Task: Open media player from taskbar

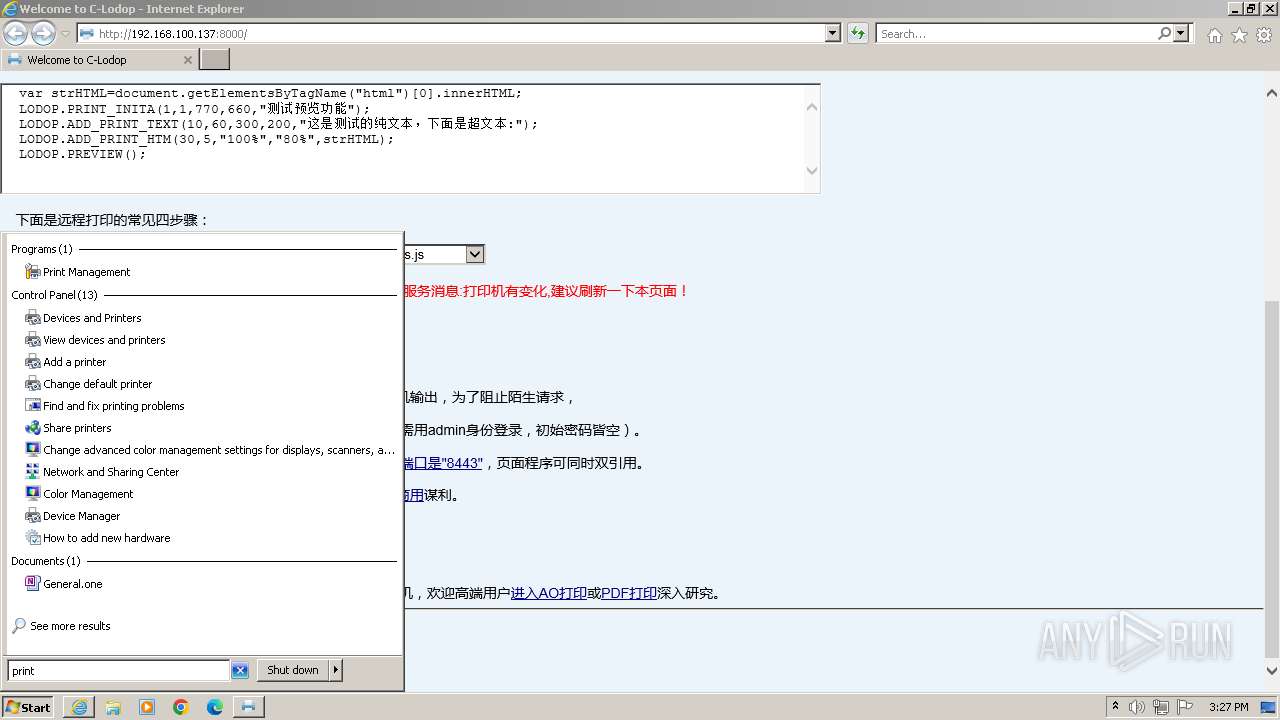Action: click(x=147, y=707)
